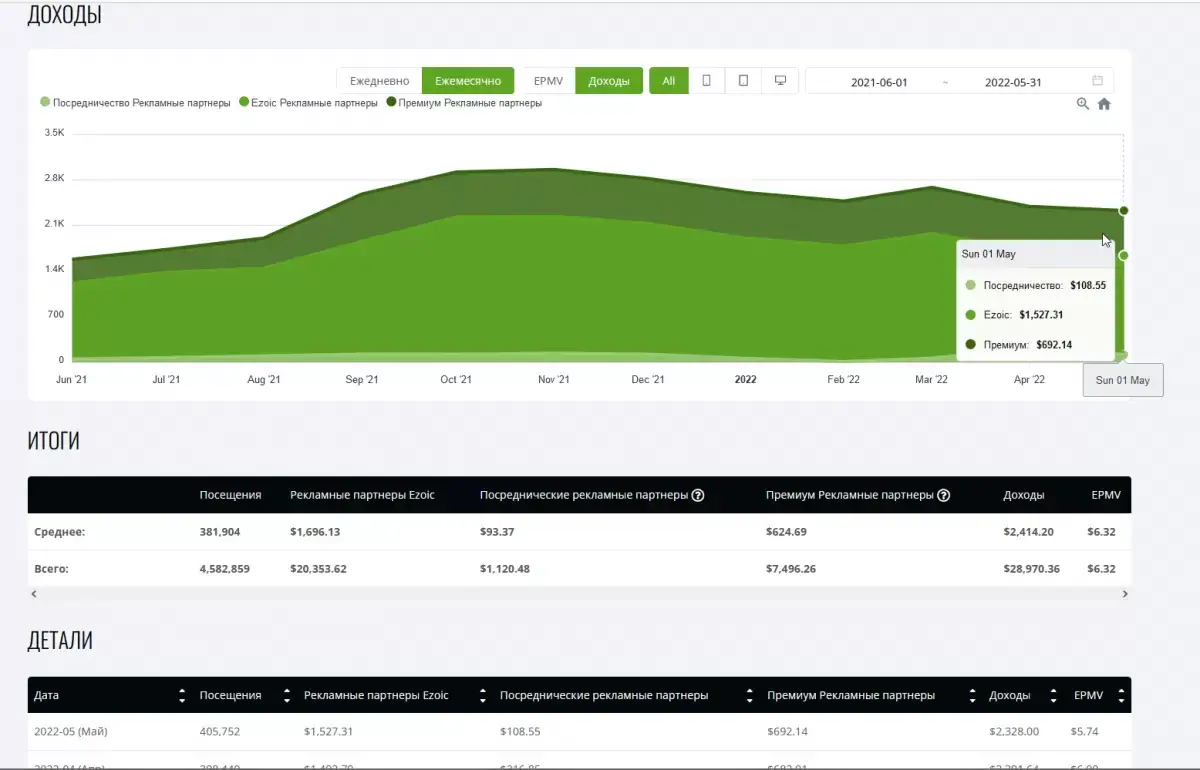Switch chart to Ежедневно view

[379, 81]
